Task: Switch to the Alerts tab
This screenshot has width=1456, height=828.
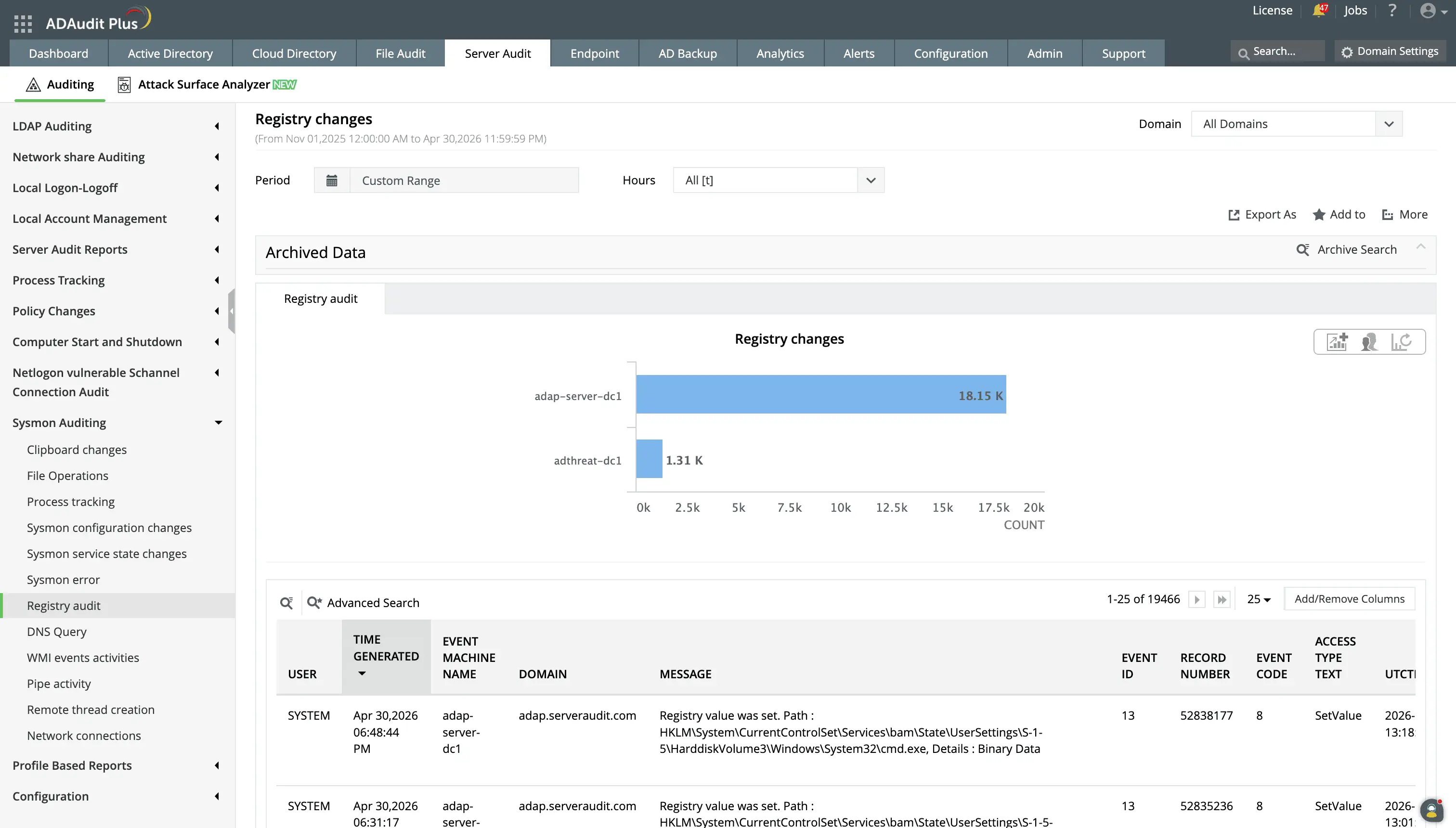Action: coord(859,53)
